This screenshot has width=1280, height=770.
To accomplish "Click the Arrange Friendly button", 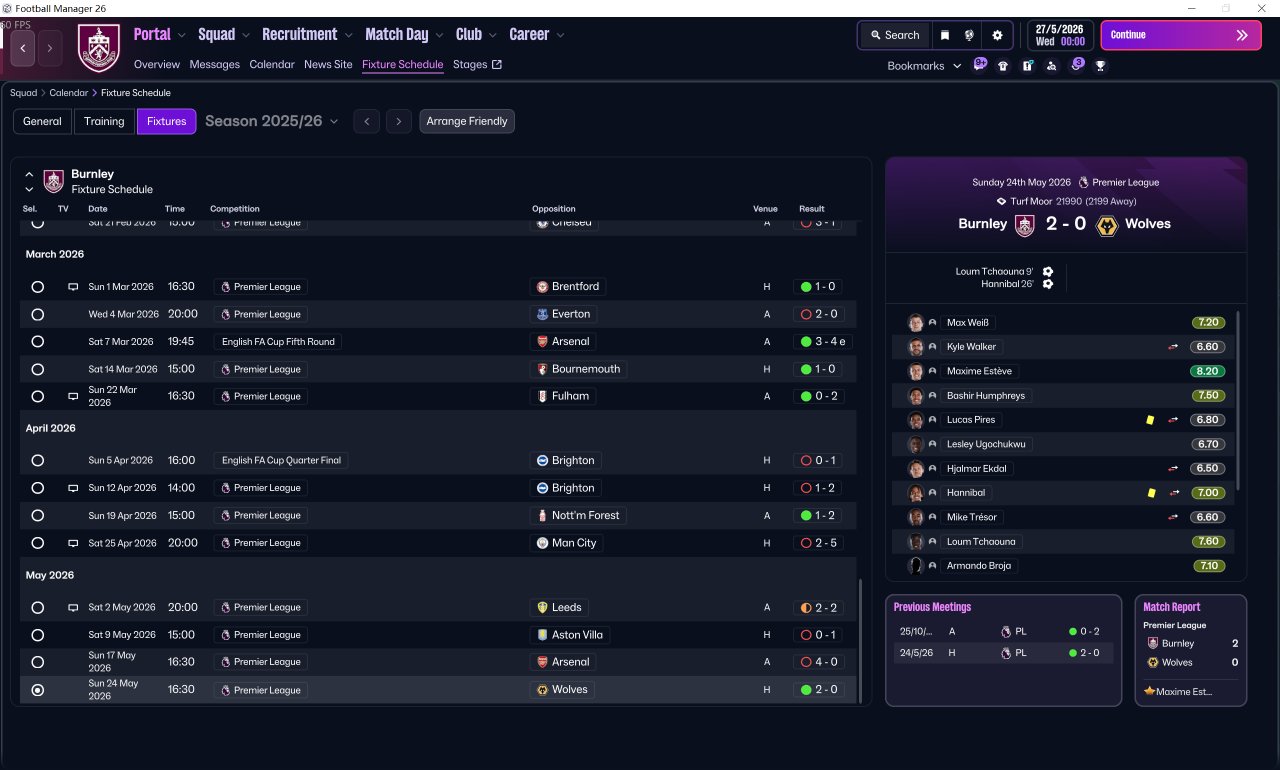I will click(467, 121).
